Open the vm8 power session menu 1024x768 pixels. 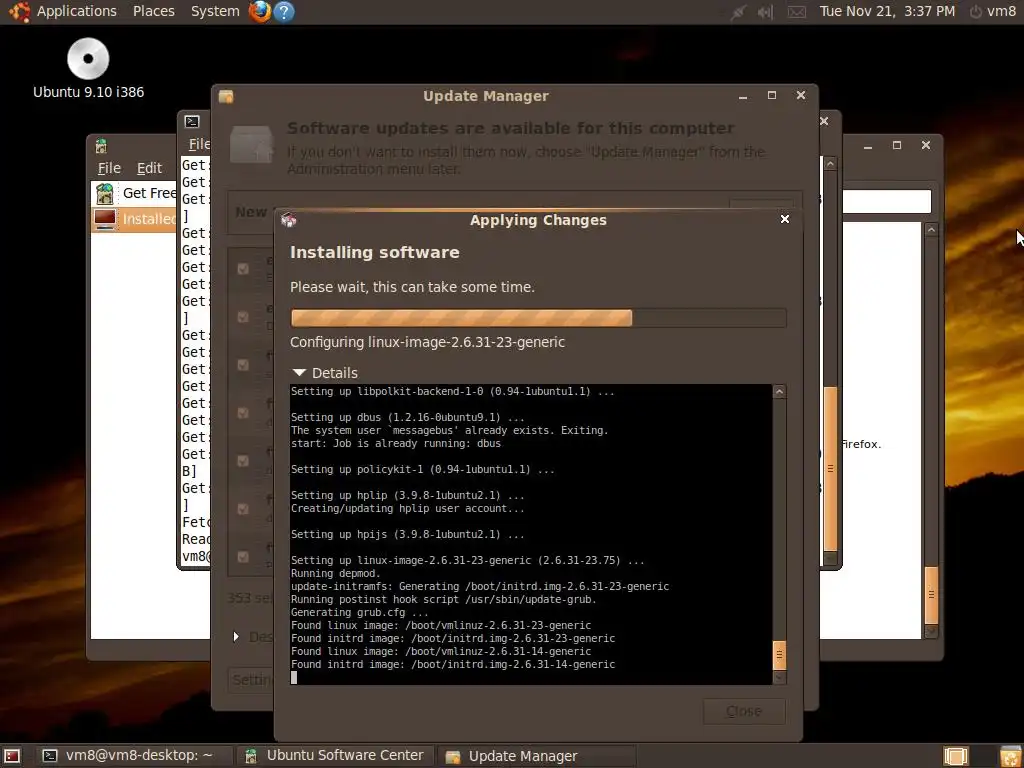pyautogui.click(x=993, y=11)
